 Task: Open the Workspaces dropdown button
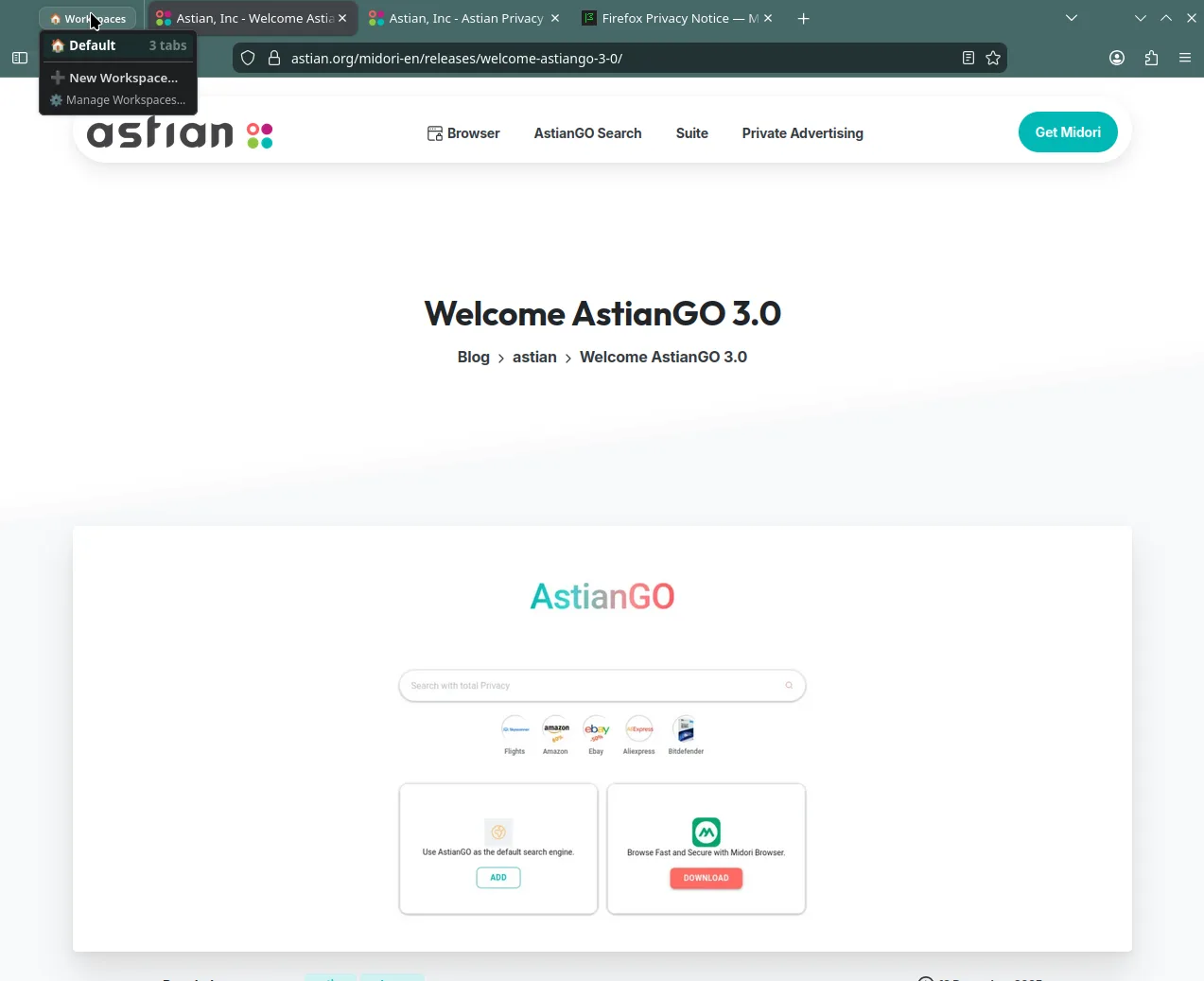[88, 18]
